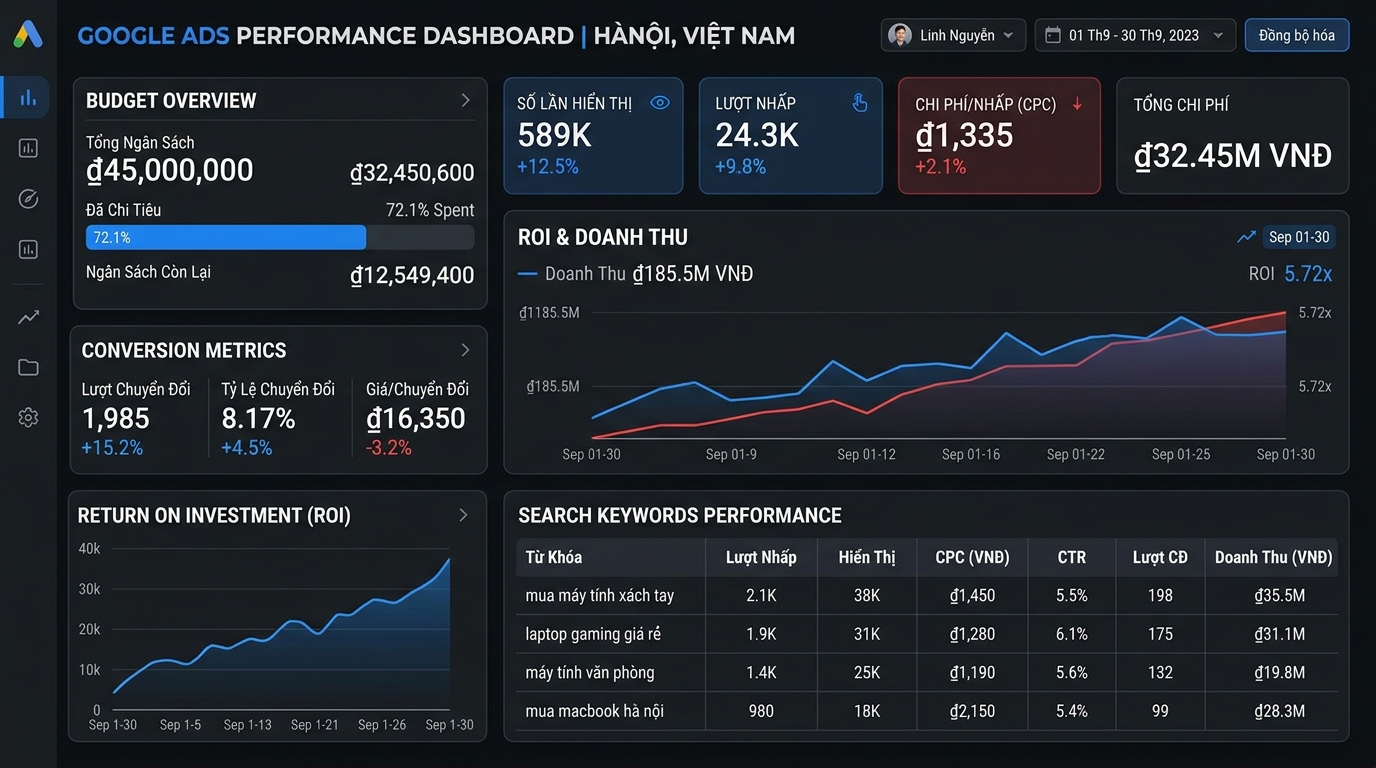Image resolution: width=1376 pixels, height=768 pixels.
Task: Select the "mua máy tính xách tay" keyword
Action: [x=600, y=595]
